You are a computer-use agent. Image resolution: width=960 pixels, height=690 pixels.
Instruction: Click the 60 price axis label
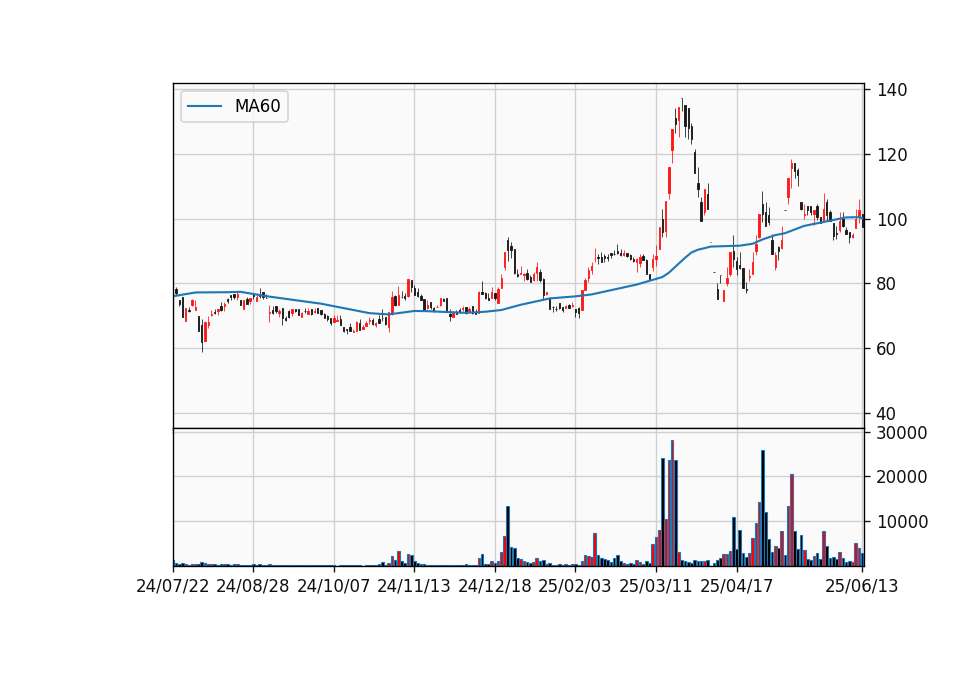887,349
